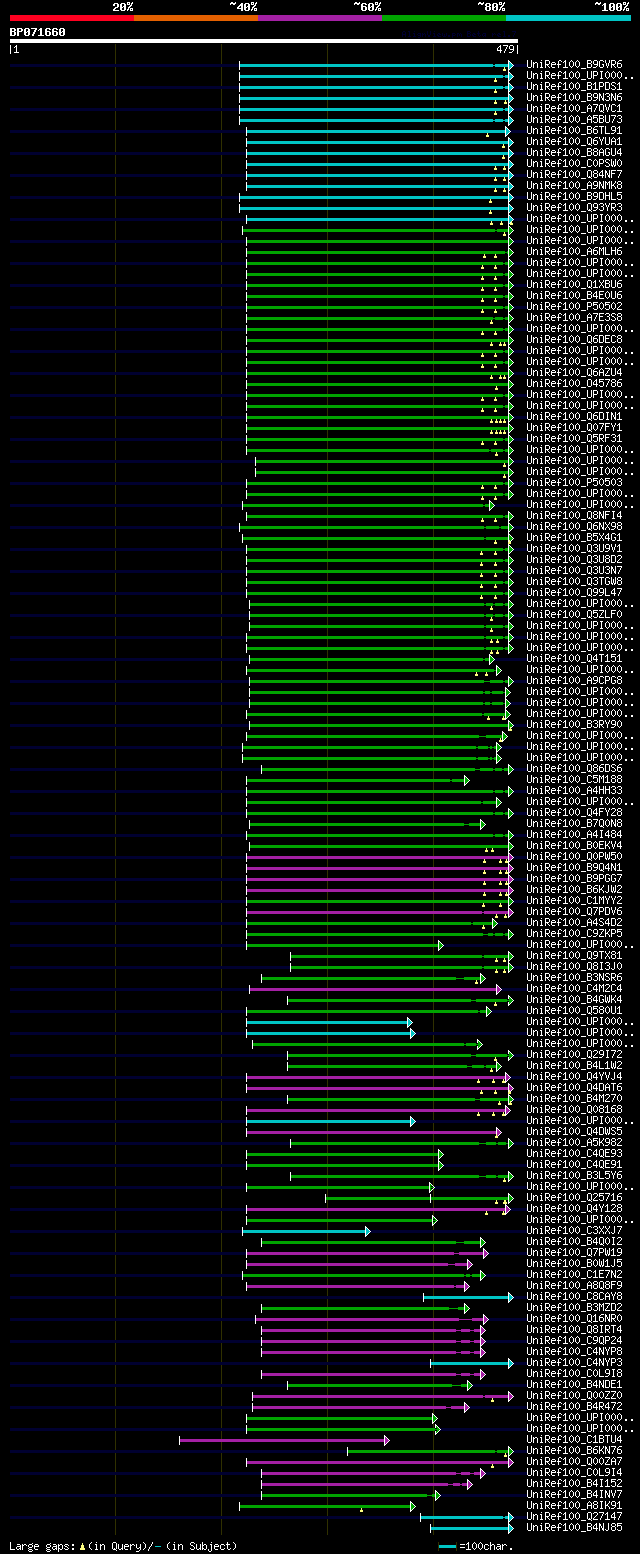This screenshot has height=1554, width=640.
Task: Select hit label UniRef100_Q6DEC8
Action: click(574, 339)
